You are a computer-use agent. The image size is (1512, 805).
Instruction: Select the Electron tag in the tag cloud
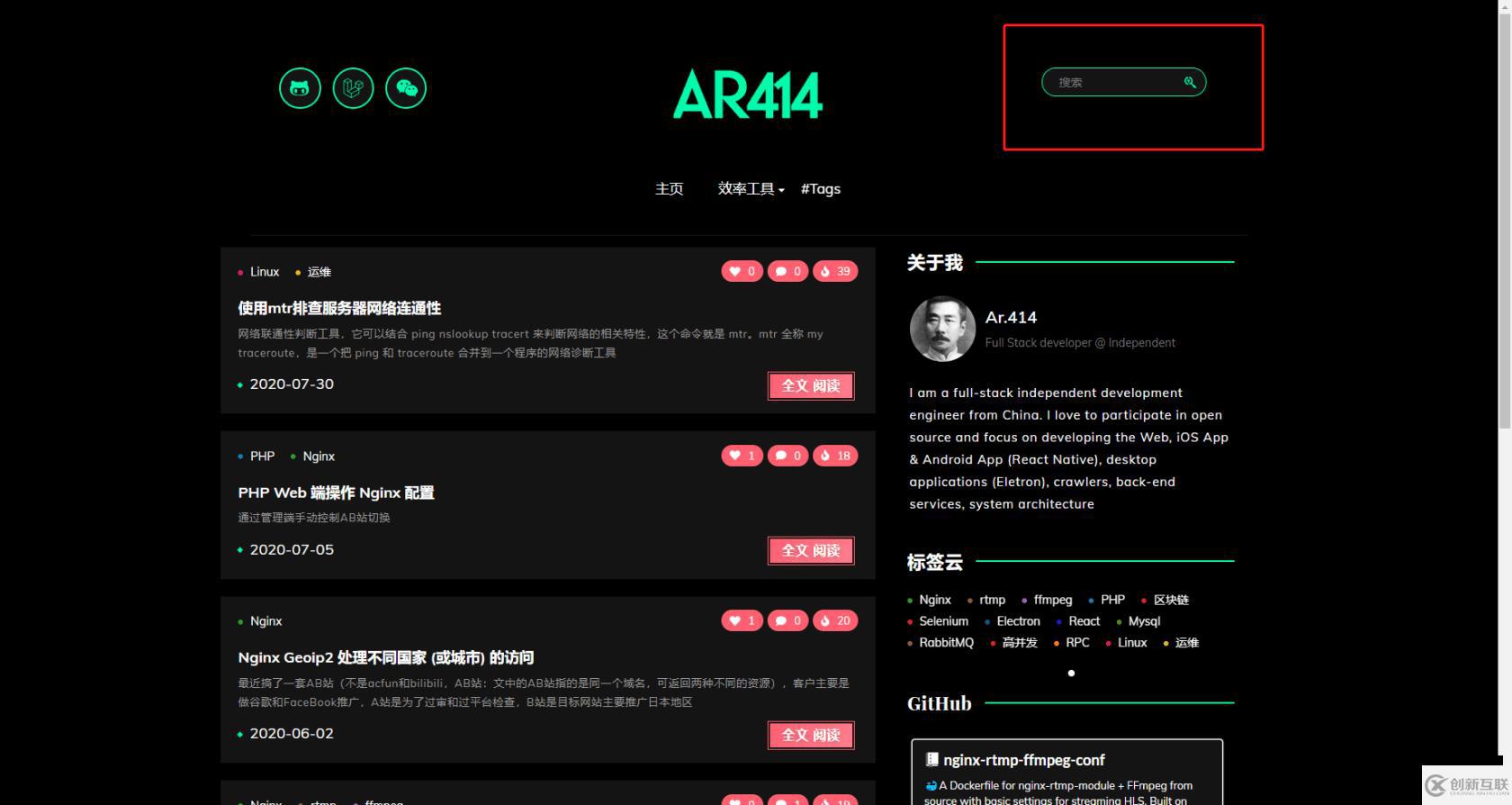click(1018, 621)
